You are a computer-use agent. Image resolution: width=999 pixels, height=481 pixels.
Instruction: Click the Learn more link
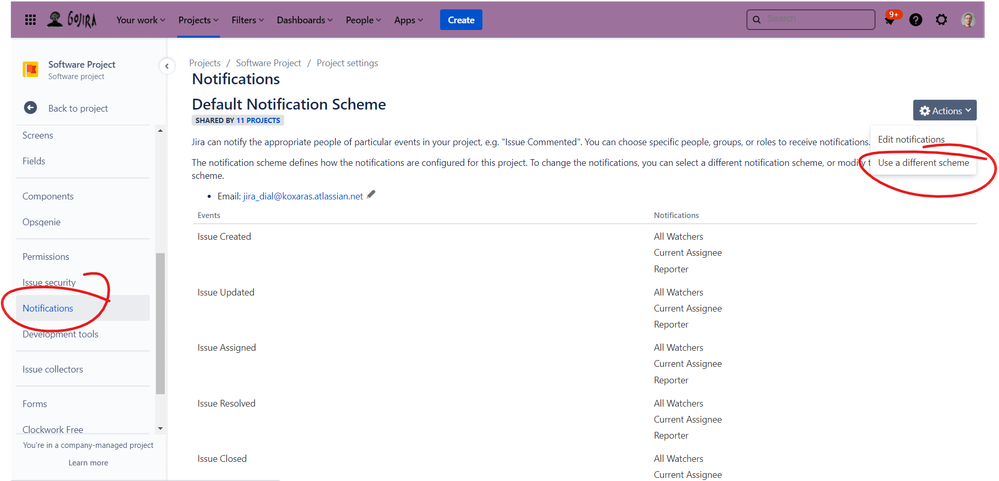pyautogui.click(x=88, y=463)
